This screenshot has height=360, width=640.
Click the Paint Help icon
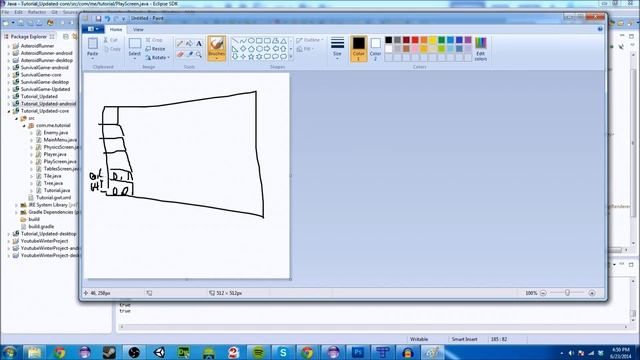(600, 29)
